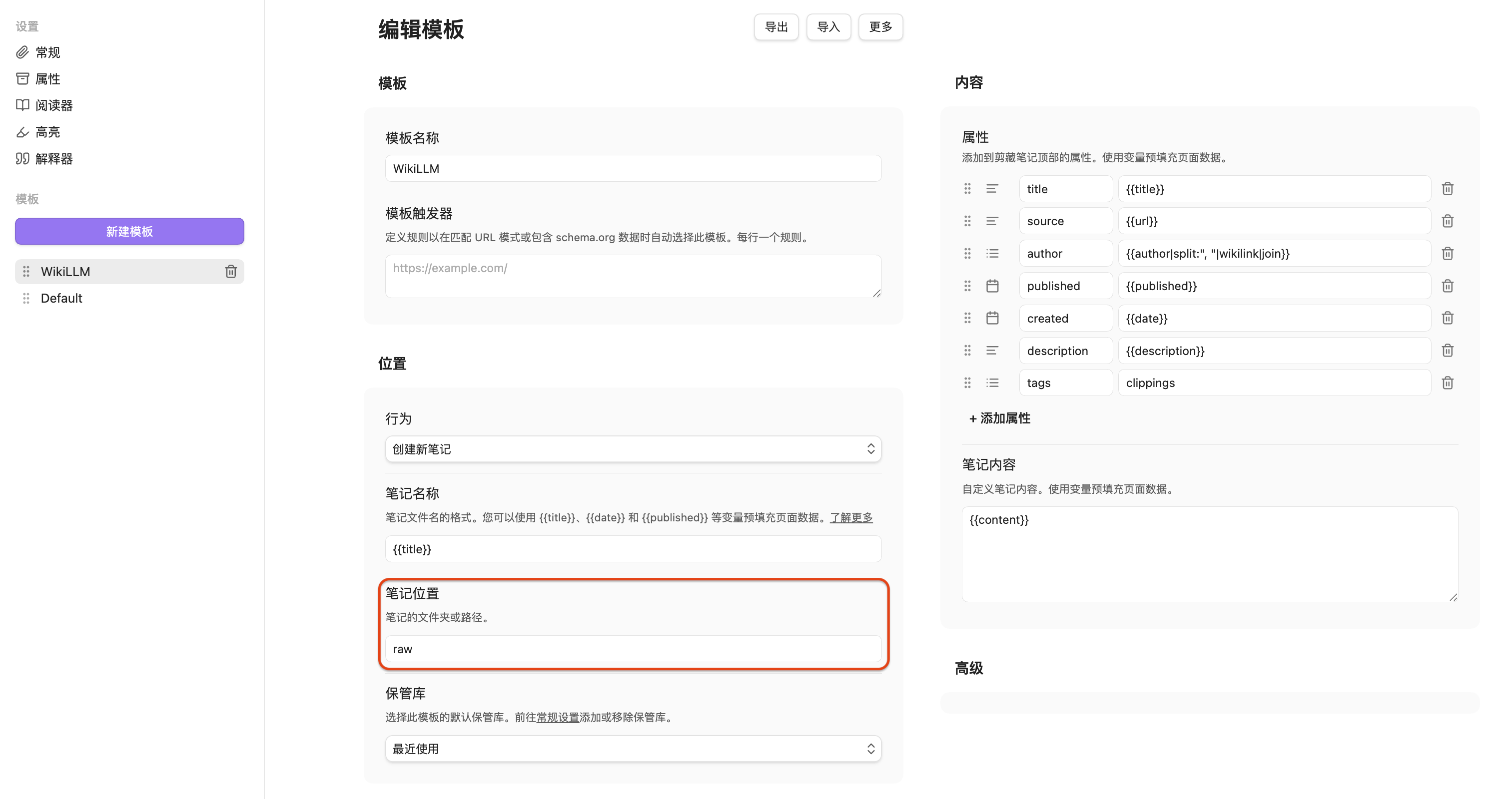Delete the WikiLLM template with trash icon
Image resolution: width=1512 pixels, height=799 pixels.
231,272
